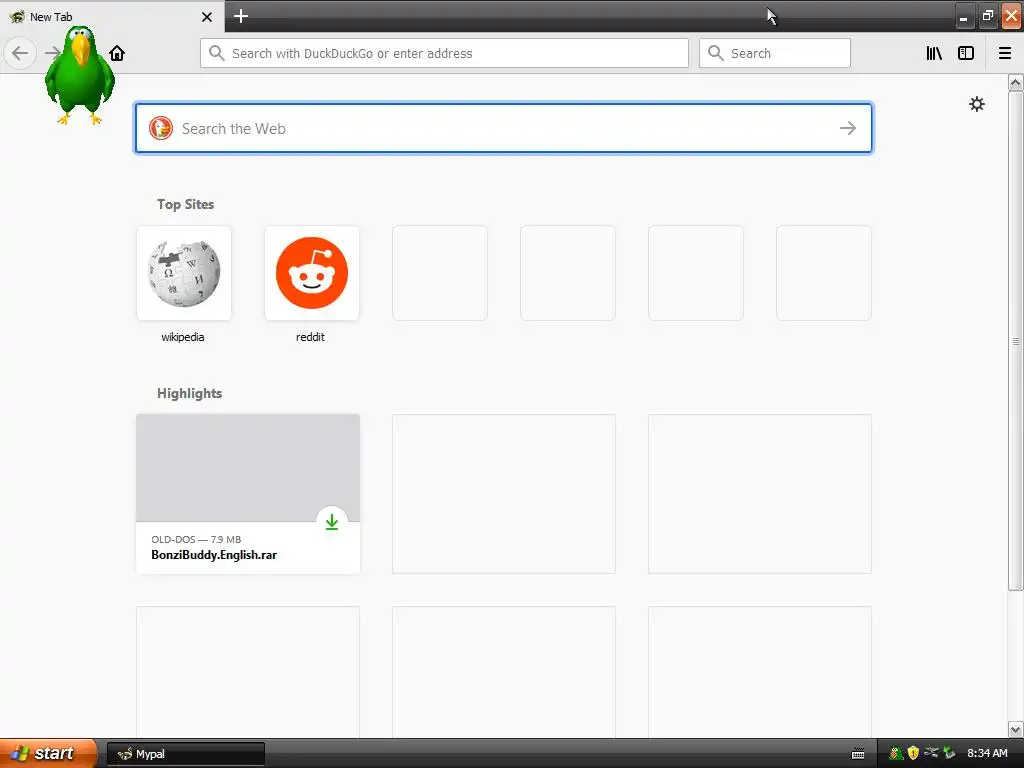1024x768 pixels.
Task: Focus the address bar field
Action: point(444,53)
